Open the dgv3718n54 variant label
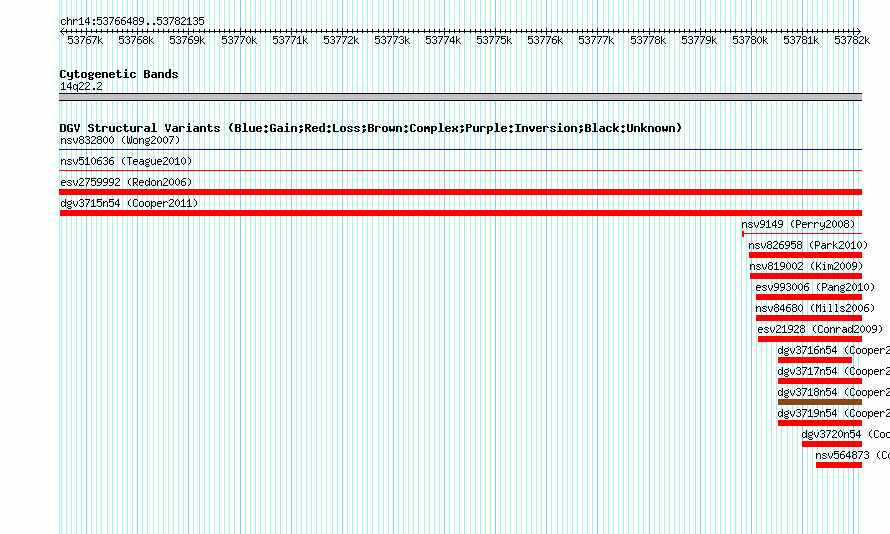Viewport: 890px width, 534px height. [x=833, y=392]
